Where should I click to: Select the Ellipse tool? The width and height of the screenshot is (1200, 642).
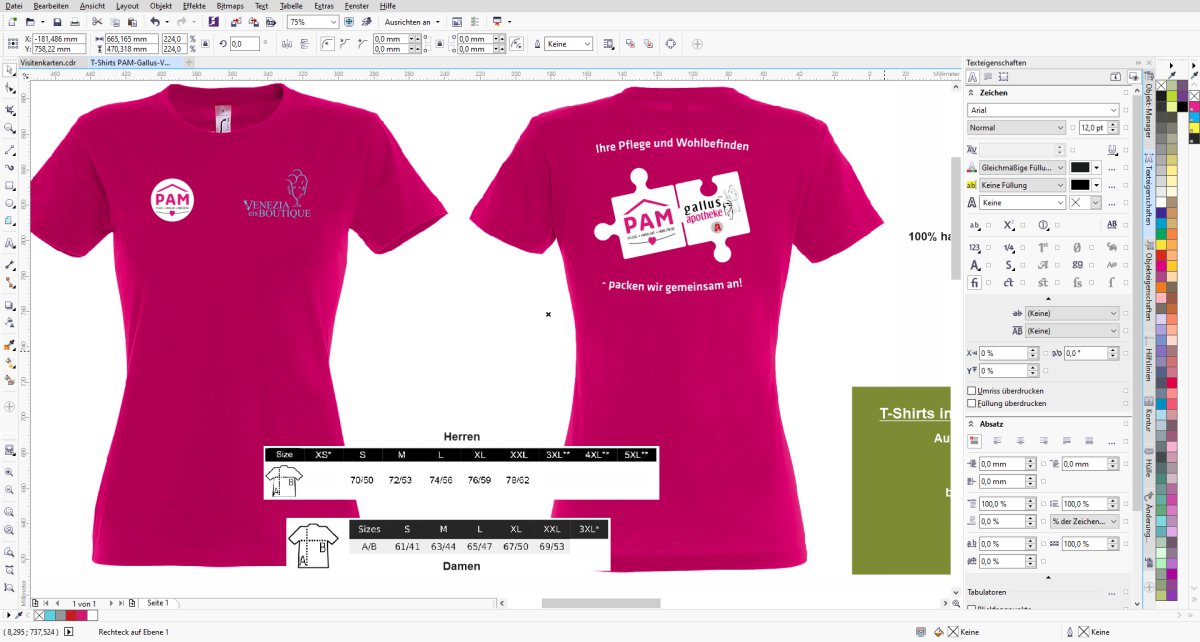(9, 205)
